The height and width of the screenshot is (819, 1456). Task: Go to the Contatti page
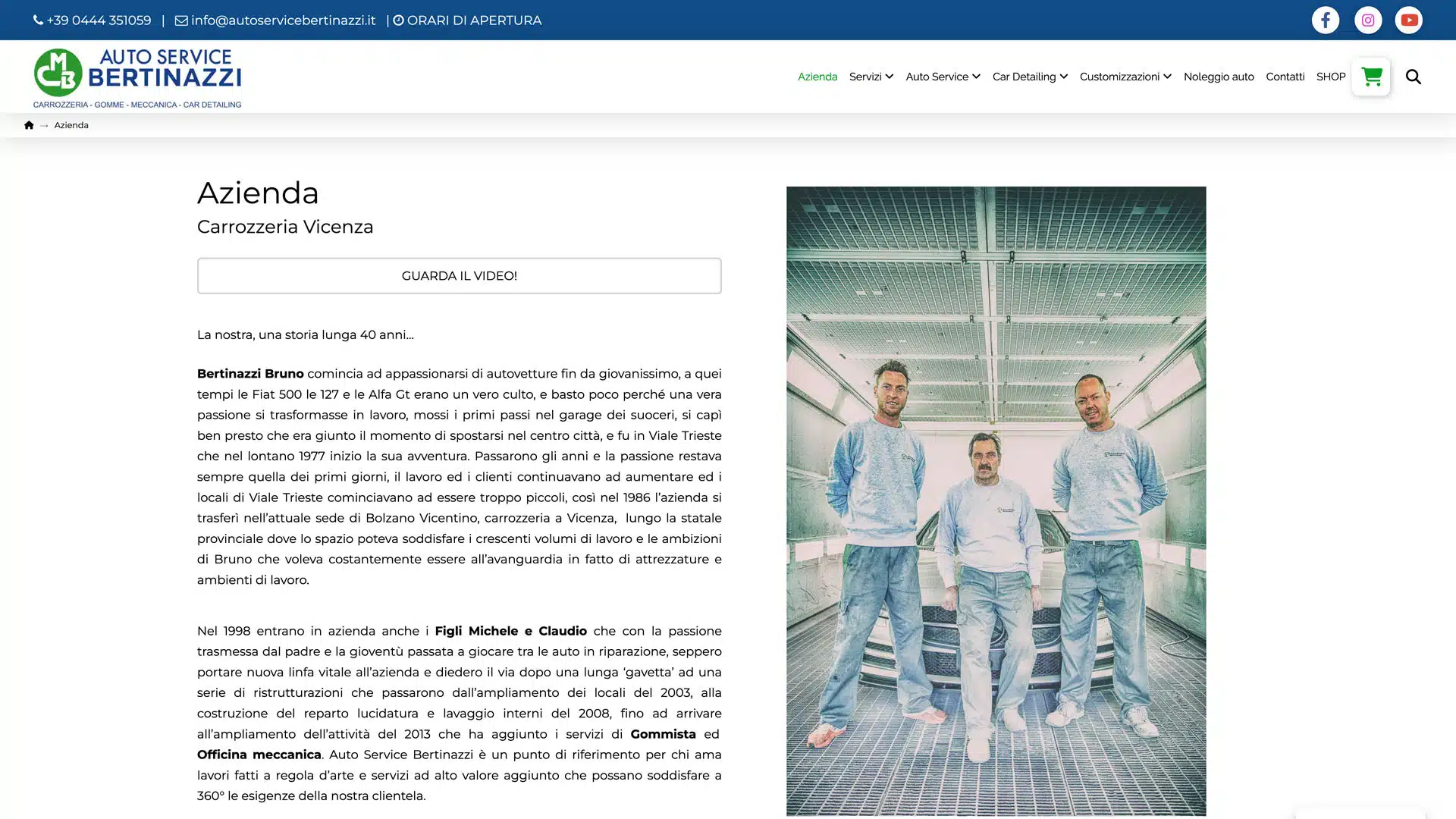1285,77
